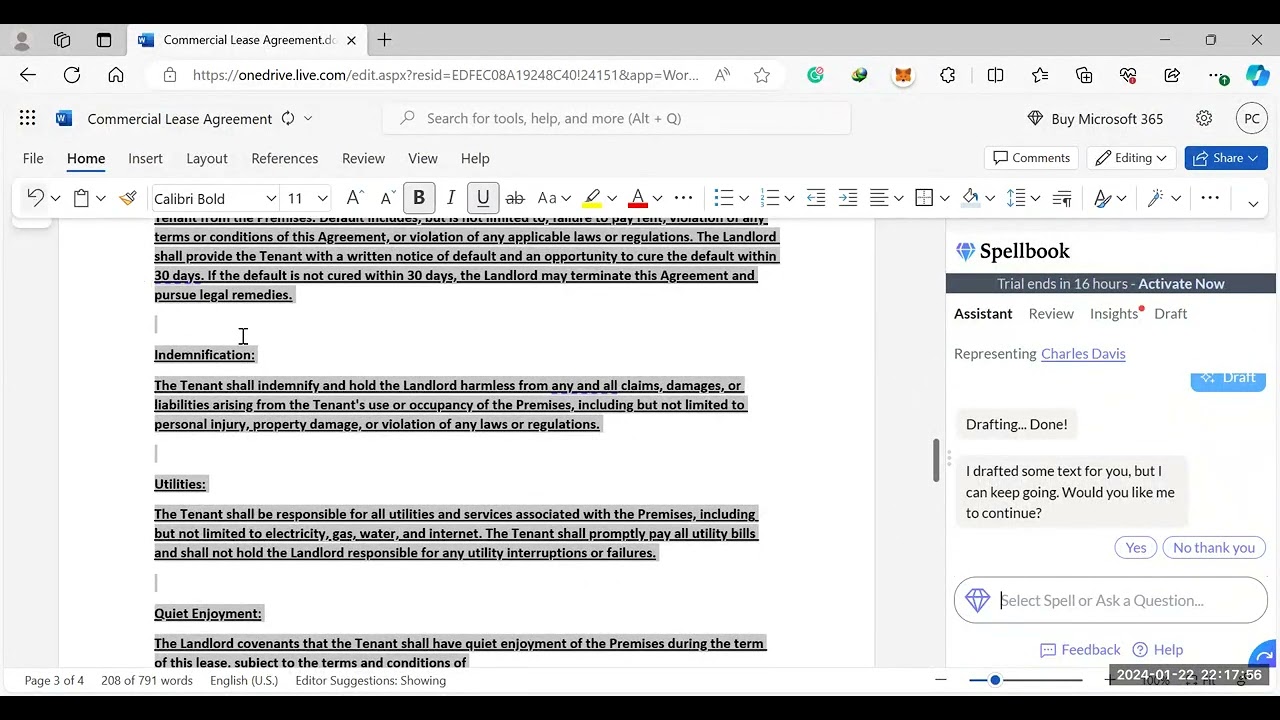Decrease paragraph indent
This screenshot has width=1280, height=720.
[816, 198]
